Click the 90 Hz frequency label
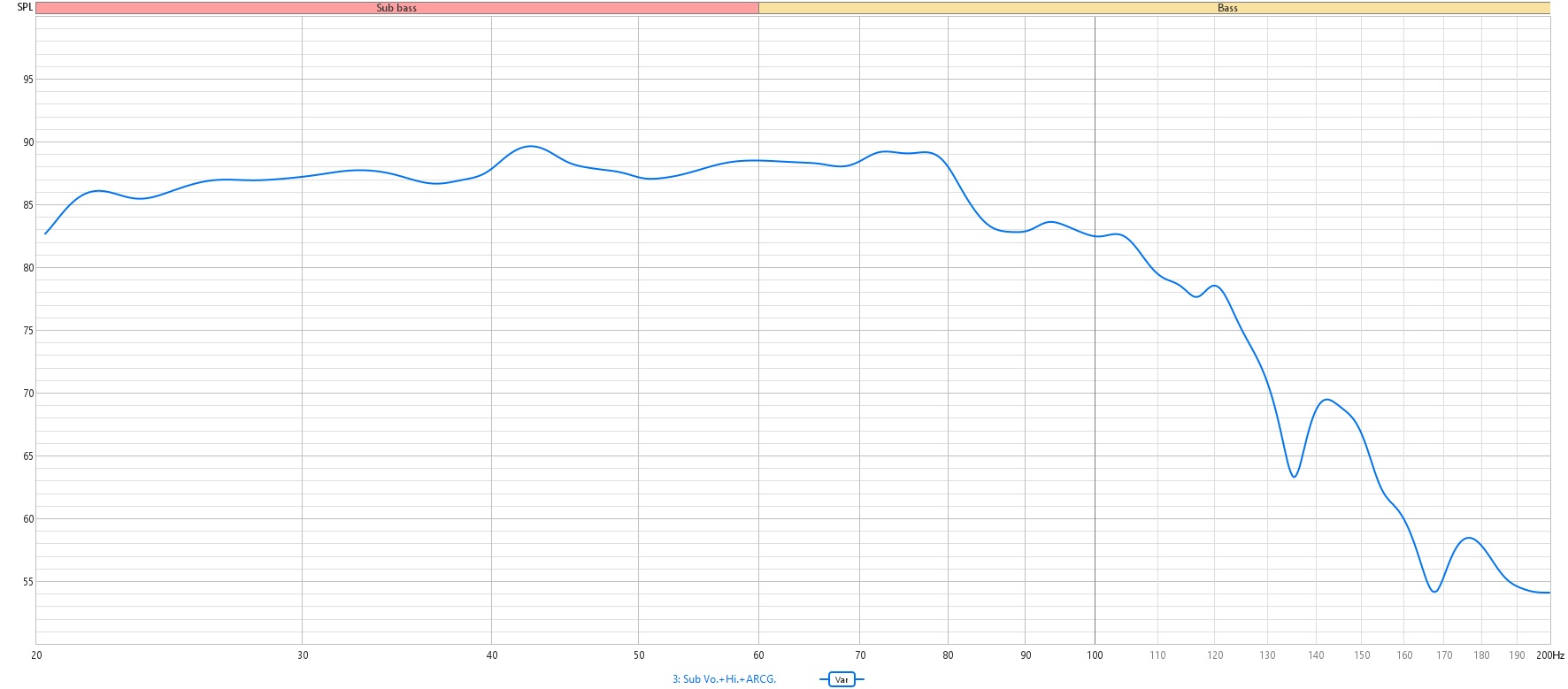The width and height of the screenshot is (1568, 689). [1026, 655]
